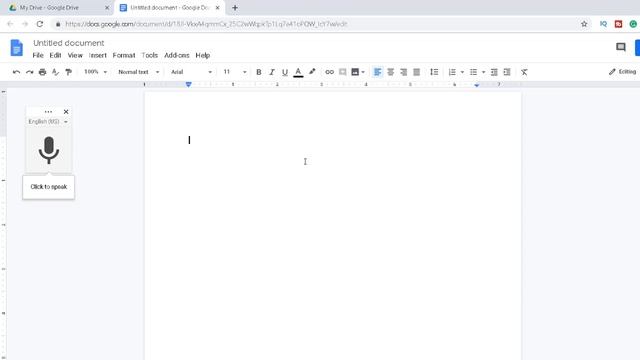Click the IQ extension icon
640x360 pixels.
tap(603, 24)
